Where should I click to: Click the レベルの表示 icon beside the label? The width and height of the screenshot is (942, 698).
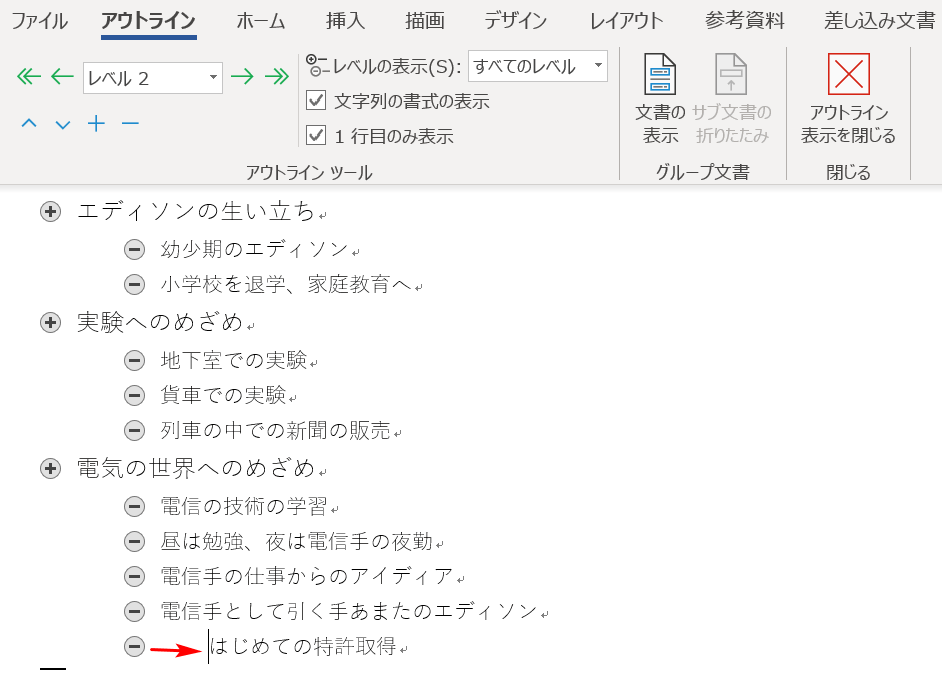pos(317,65)
